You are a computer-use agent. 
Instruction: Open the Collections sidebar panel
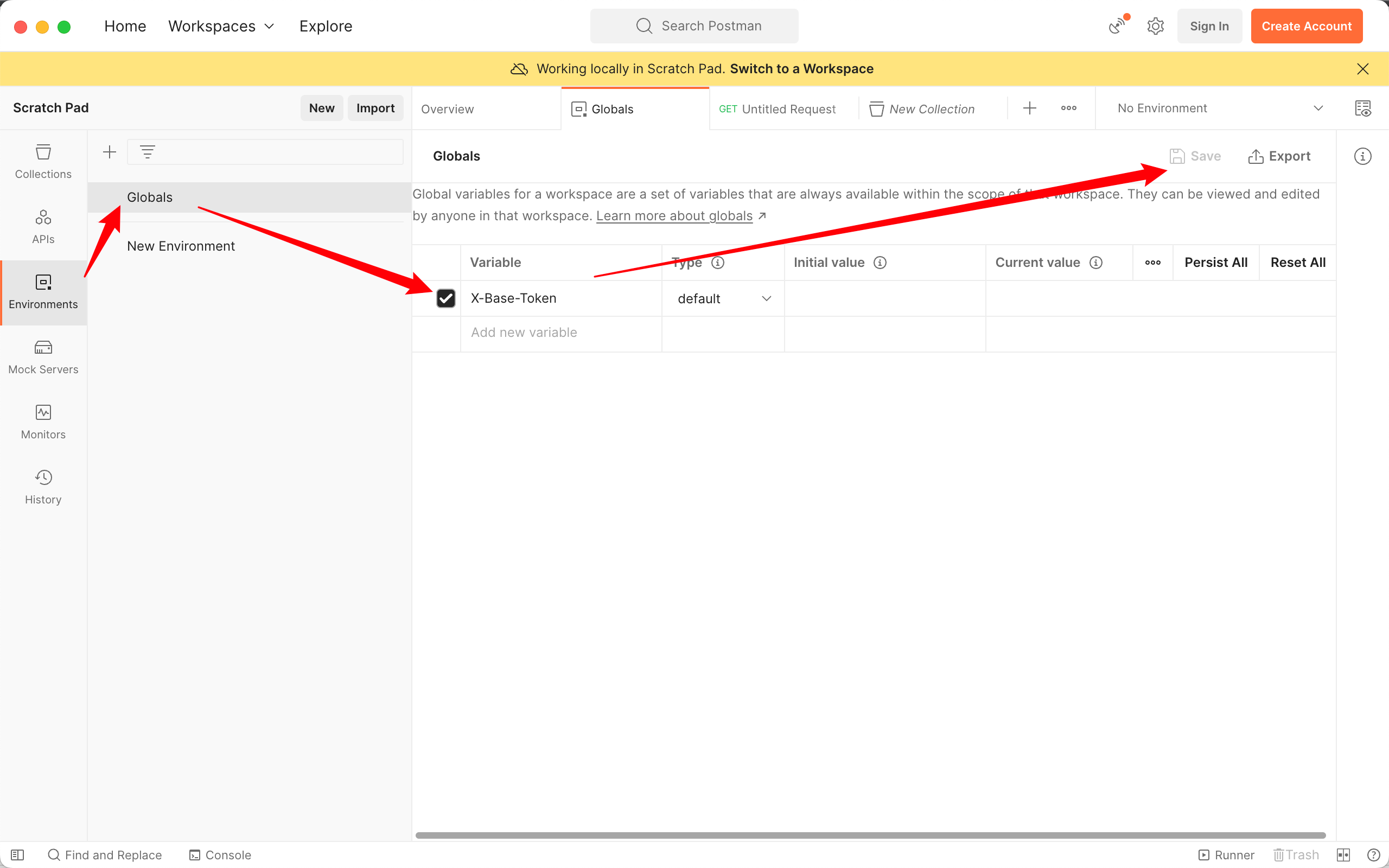click(x=43, y=161)
